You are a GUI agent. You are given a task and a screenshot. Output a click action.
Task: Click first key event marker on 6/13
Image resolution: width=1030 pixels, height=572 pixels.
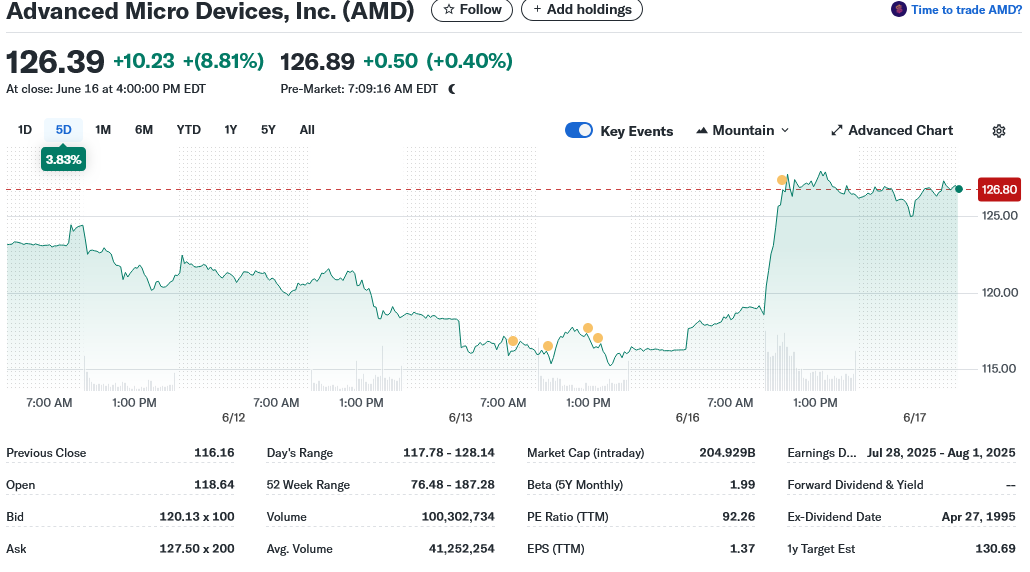point(513,341)
